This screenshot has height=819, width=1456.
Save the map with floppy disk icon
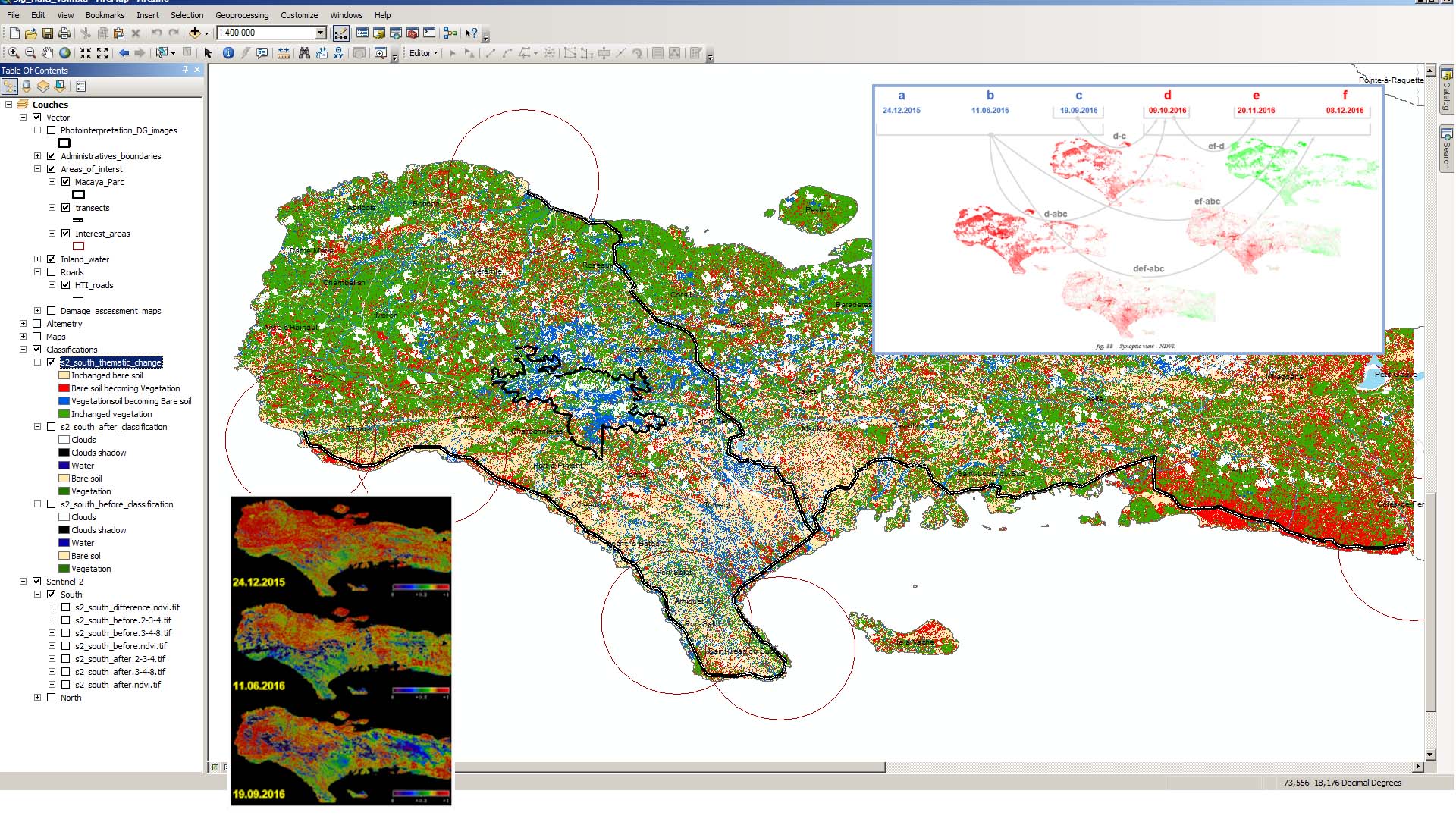pos(48,33)
